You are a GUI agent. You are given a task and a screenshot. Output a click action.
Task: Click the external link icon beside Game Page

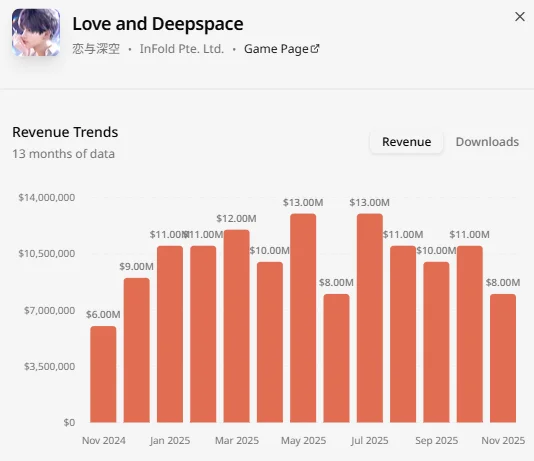tap(315, 49)
